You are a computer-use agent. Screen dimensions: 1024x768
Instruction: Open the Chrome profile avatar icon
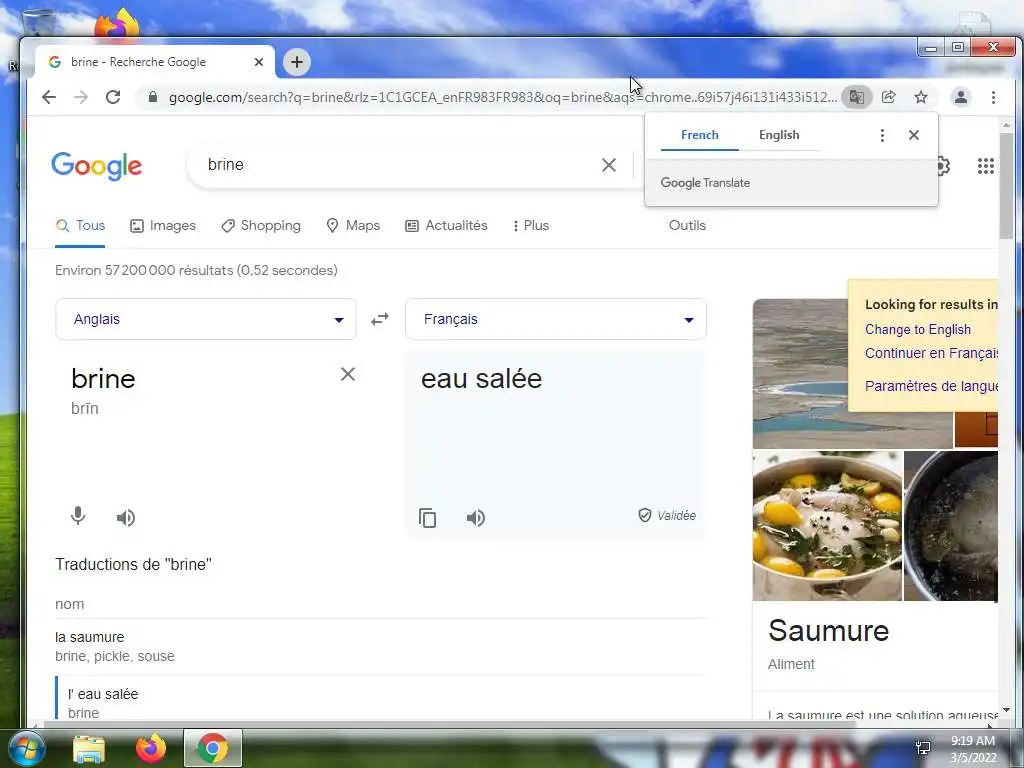click(x=961, y=97)
